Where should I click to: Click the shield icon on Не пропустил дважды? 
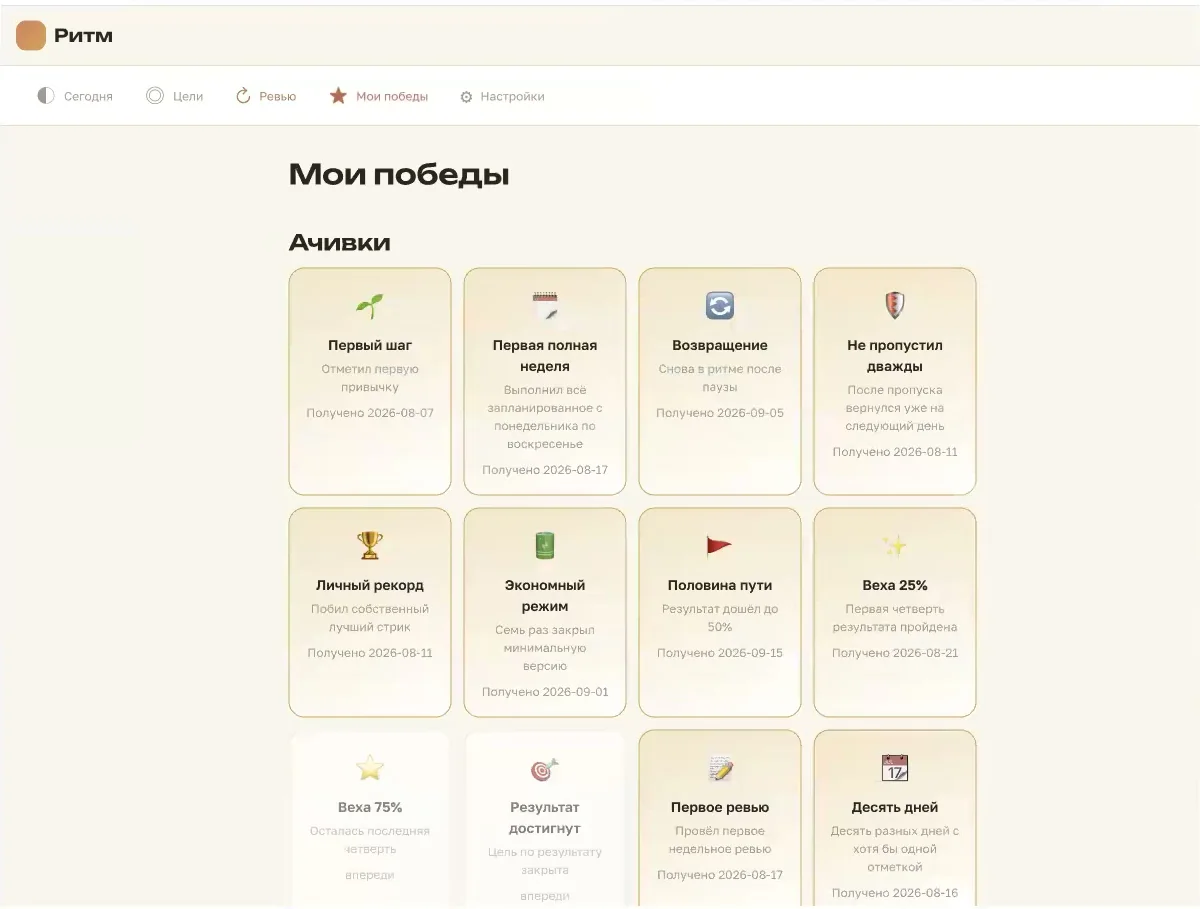coord(895,306)
